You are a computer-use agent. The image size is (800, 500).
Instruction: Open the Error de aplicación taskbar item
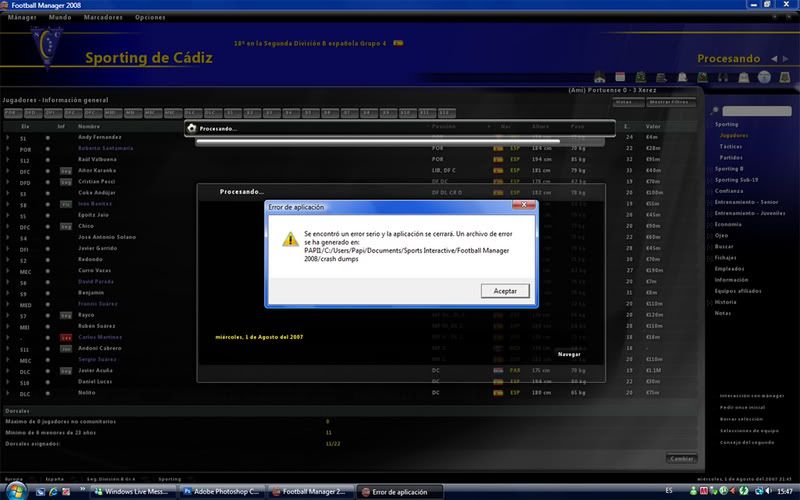coord(400,492)
